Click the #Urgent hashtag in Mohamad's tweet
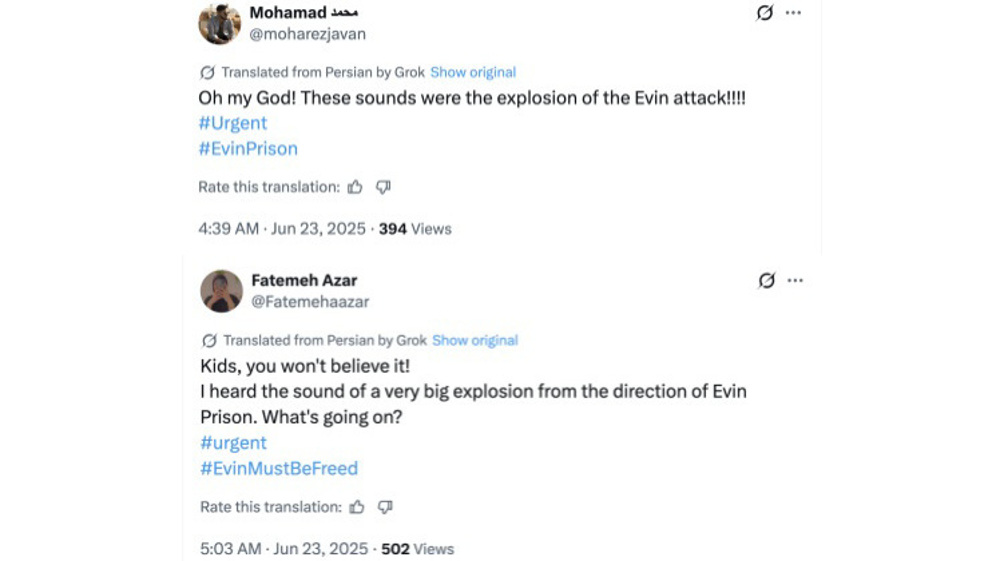1000x561 pixels. point(233,123)
